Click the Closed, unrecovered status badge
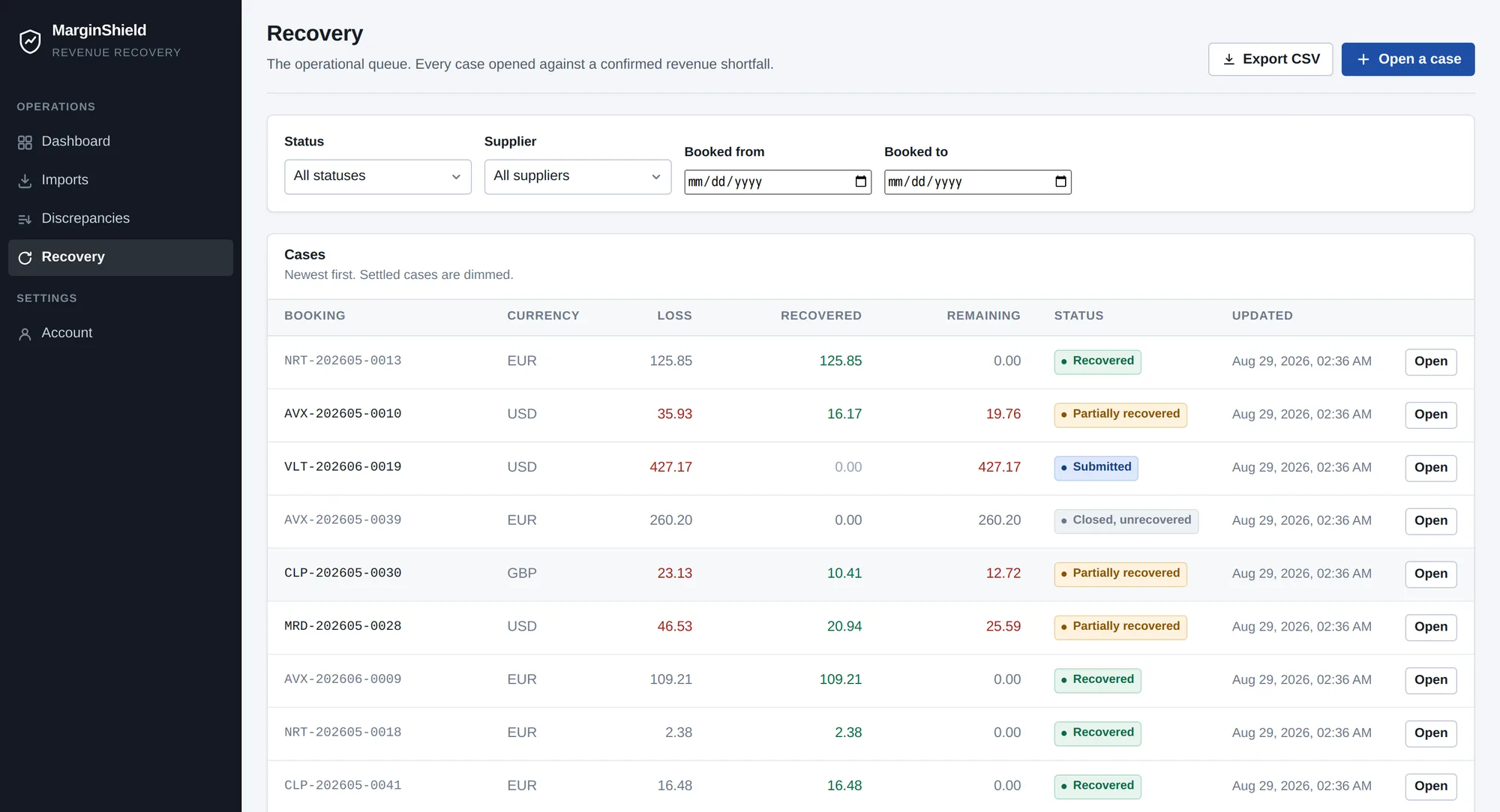Screen dimensions: 1500x812 click(x=1126, y=521)
